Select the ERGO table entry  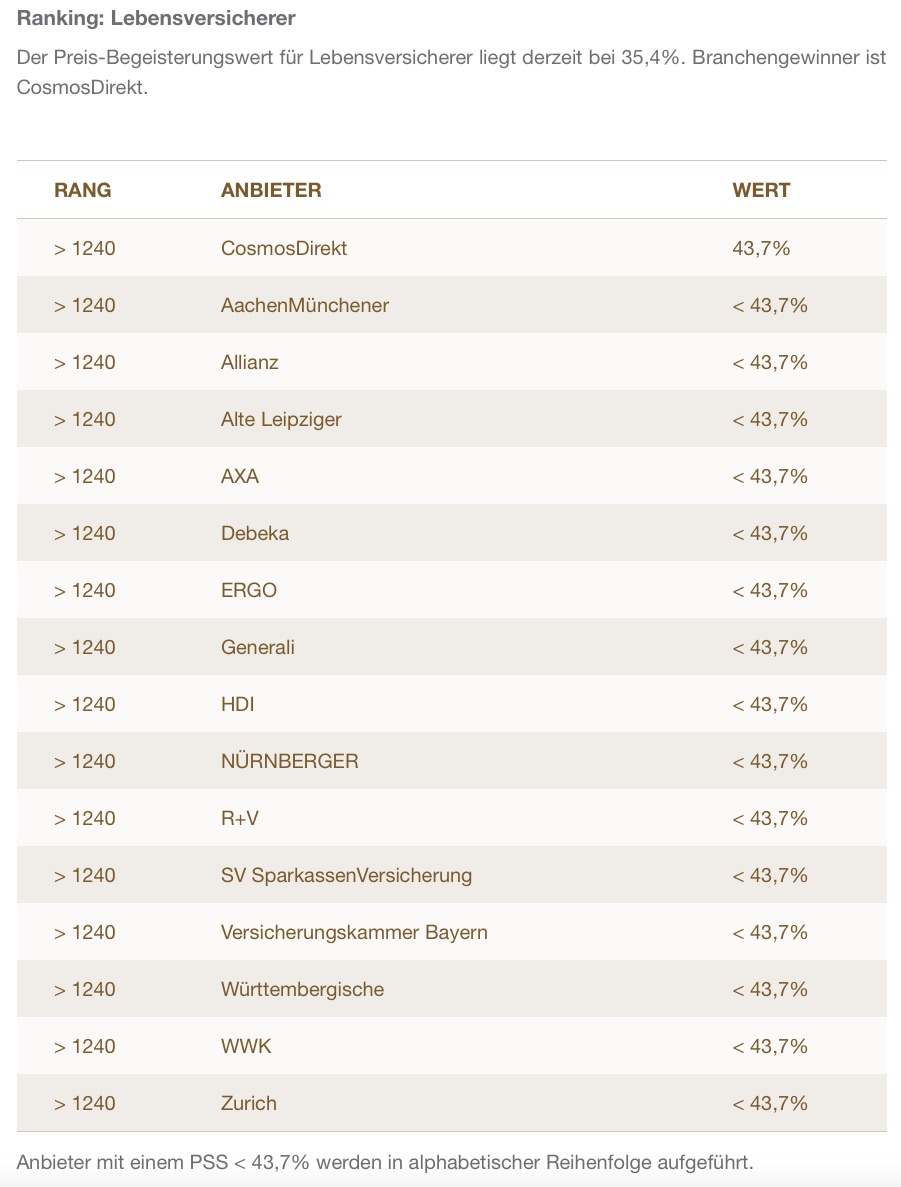pyautogui.click(x=249, y=590)
